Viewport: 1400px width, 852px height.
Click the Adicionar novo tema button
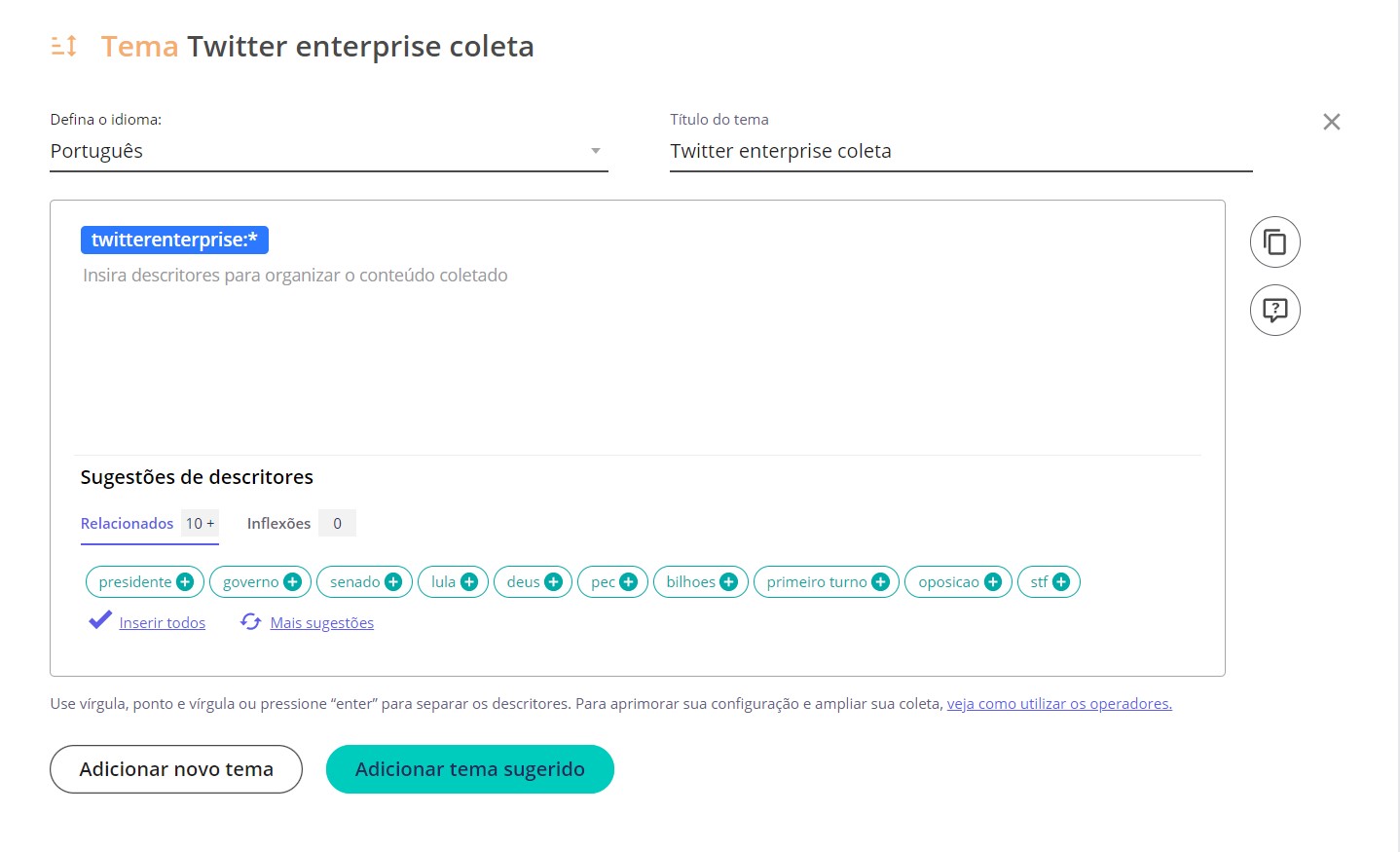[x=176, y=769]
